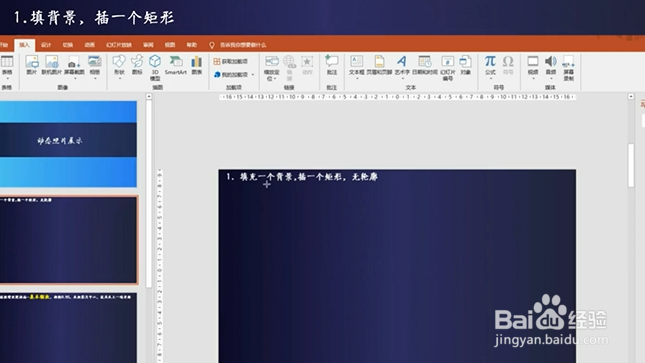The image size is (645, 363).
Task: Click the 我的加载项 icon
Action: pyautogui.click(x=217, y=74)
